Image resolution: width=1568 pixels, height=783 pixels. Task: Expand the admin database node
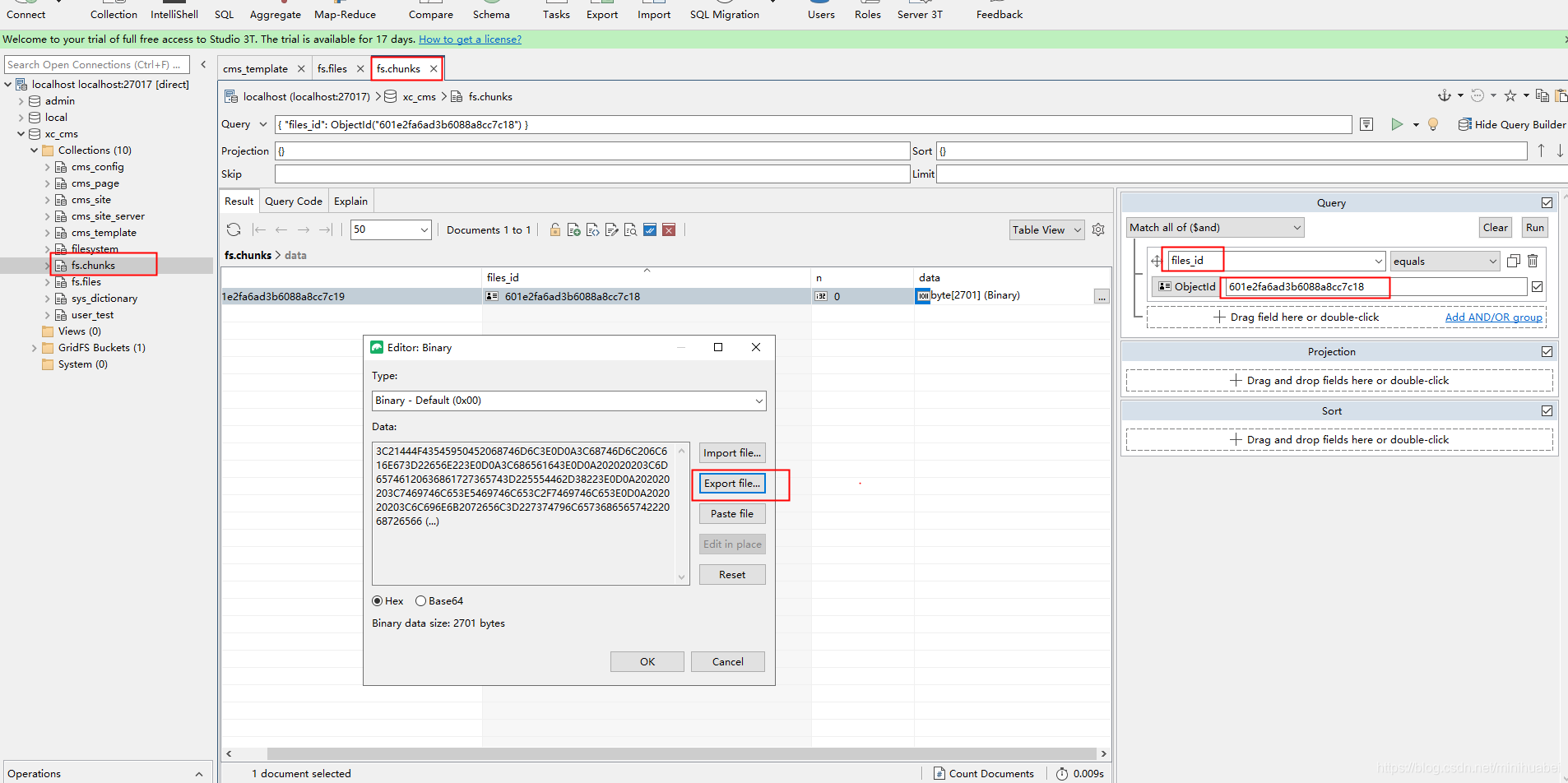coord(21,101)
